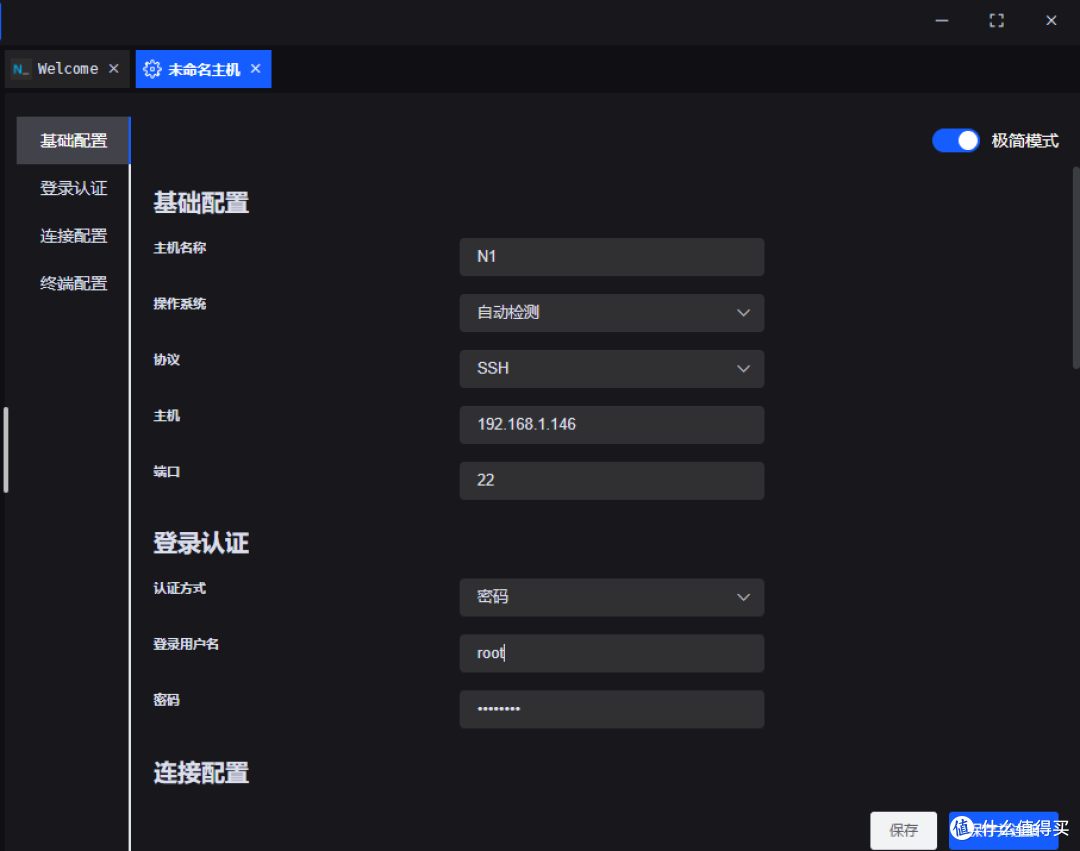Image resolution: width=1080 pixels, height=851 pixels.
Task: Click the gear icon on the 未命名主机 tab
Action: (152, 69)
